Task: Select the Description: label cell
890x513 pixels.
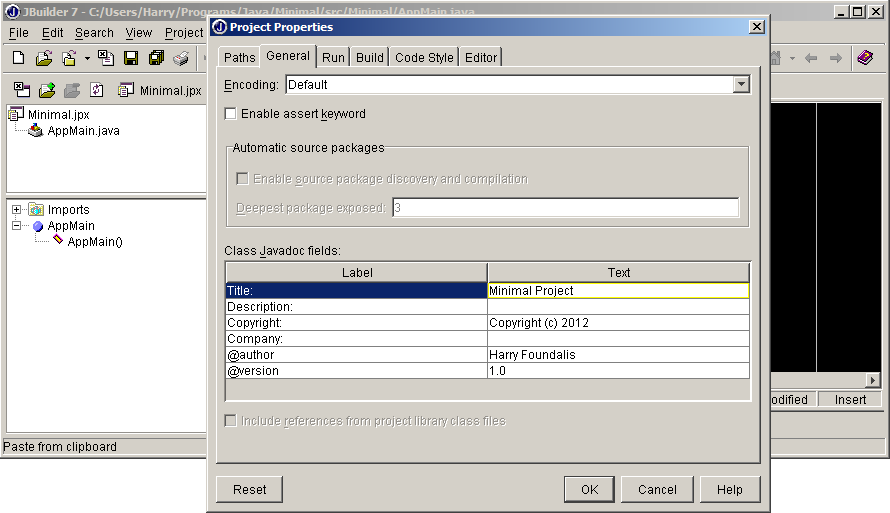Action: pyautogui.click(x=356, y=306)
